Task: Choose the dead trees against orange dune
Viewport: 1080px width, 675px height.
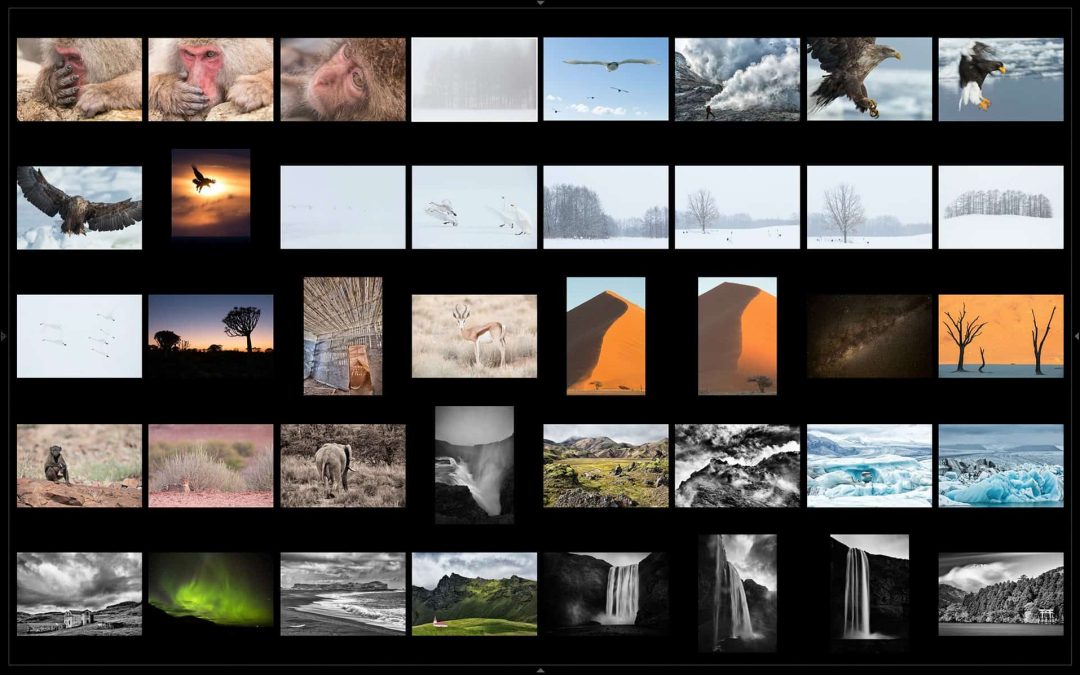Action: [x=1000, y=336]
